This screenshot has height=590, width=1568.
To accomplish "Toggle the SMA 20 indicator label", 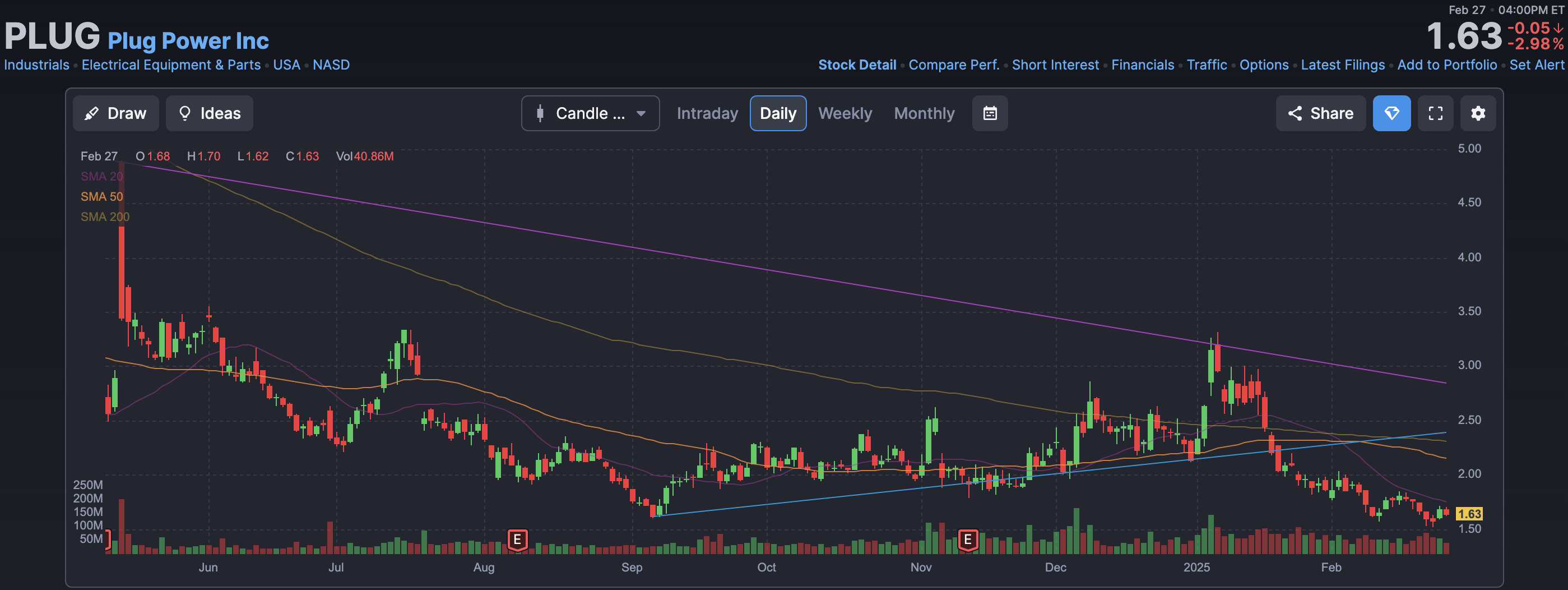I will [x=101, y=176].
